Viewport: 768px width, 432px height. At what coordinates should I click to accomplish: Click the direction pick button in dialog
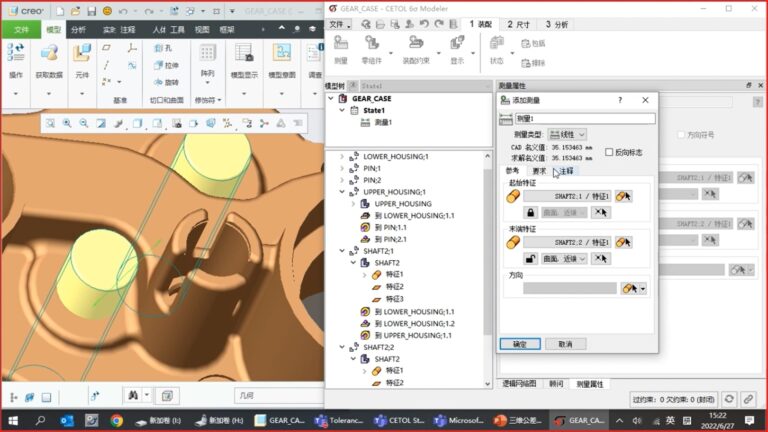[x=629, y=288]
